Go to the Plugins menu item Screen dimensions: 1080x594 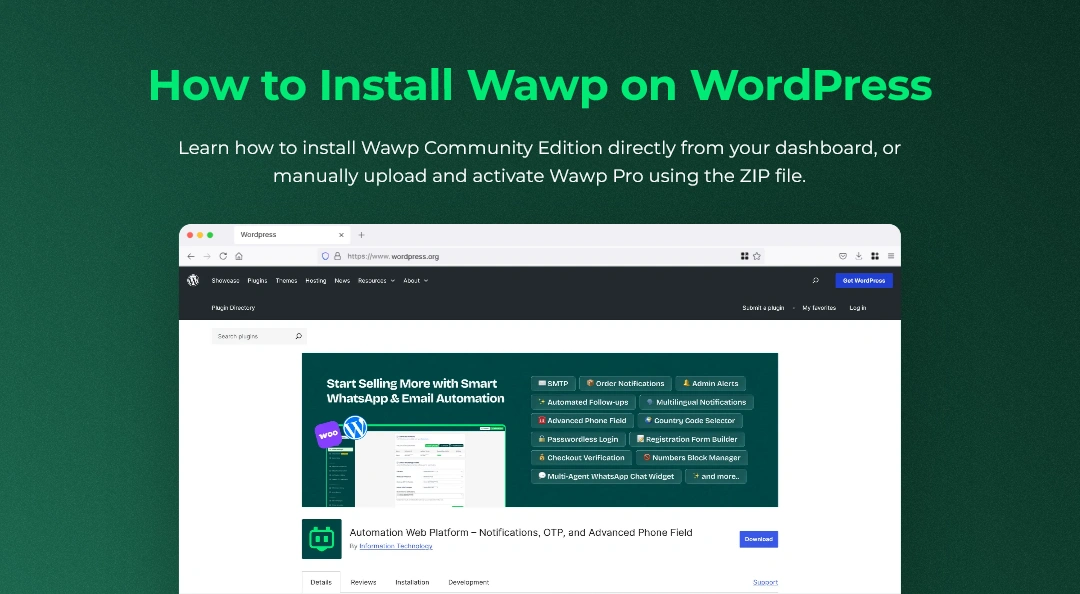coord(257,280)
